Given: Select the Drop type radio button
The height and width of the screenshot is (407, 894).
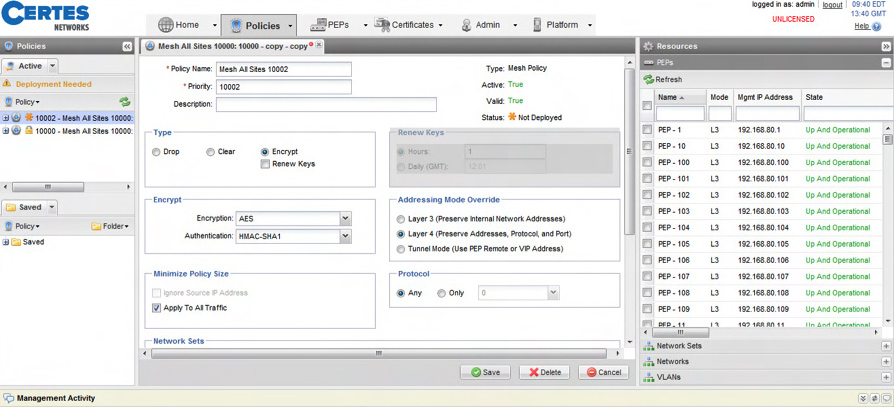Looking at the screenshot, I should (156, 152).
